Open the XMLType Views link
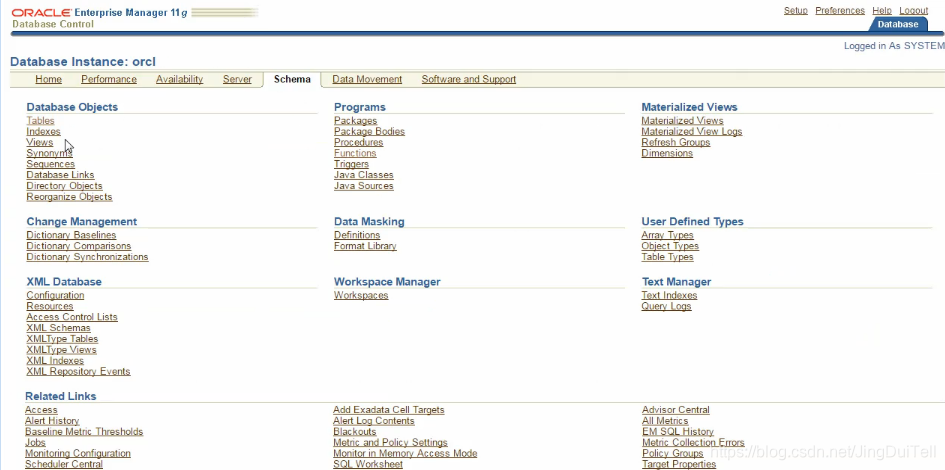The width and height of the screenshot is (945, 470). point(61,349)
